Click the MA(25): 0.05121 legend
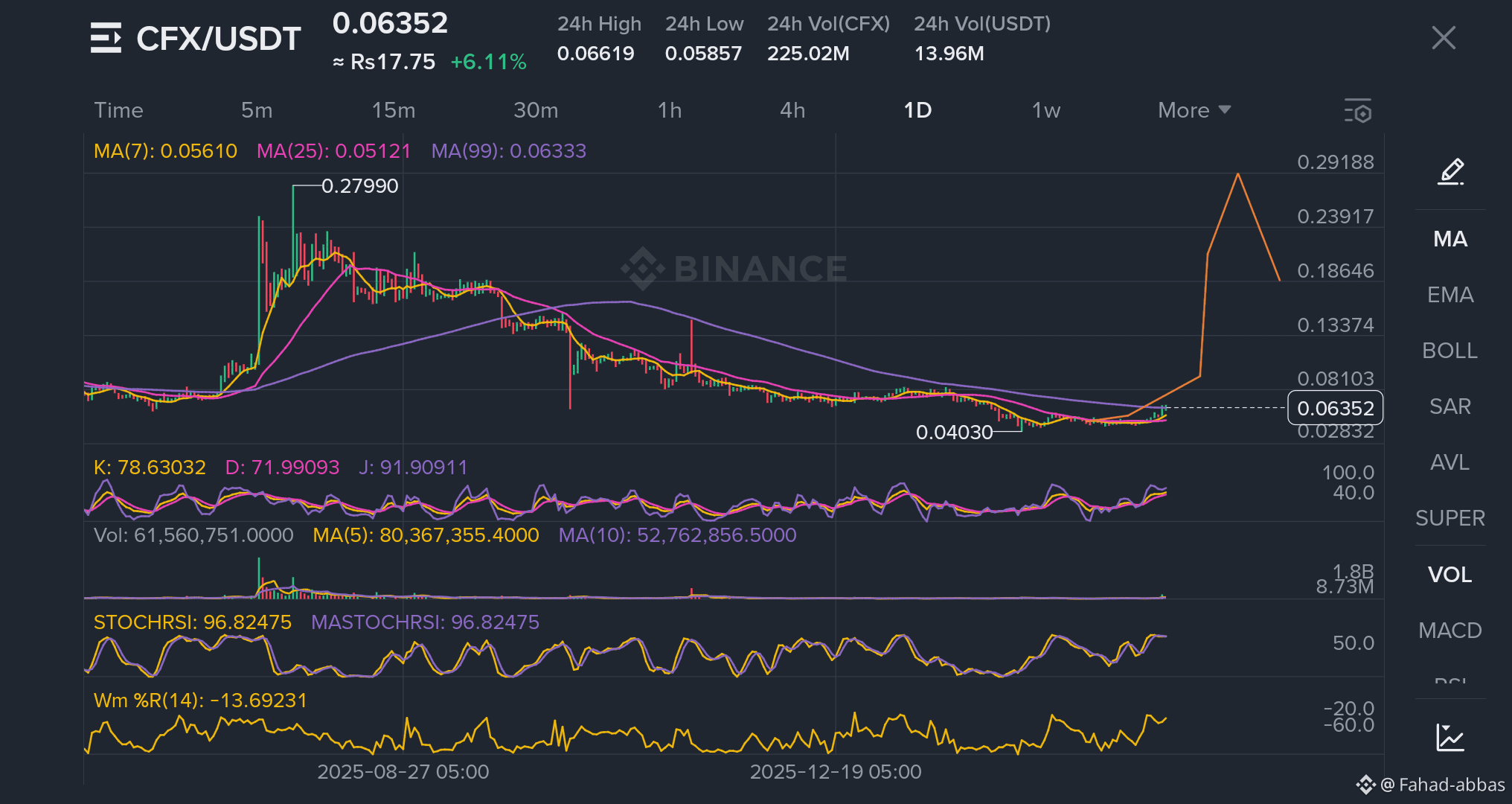Image resolution: width=1512 pixels, height=804 pixels. point(333,151)
